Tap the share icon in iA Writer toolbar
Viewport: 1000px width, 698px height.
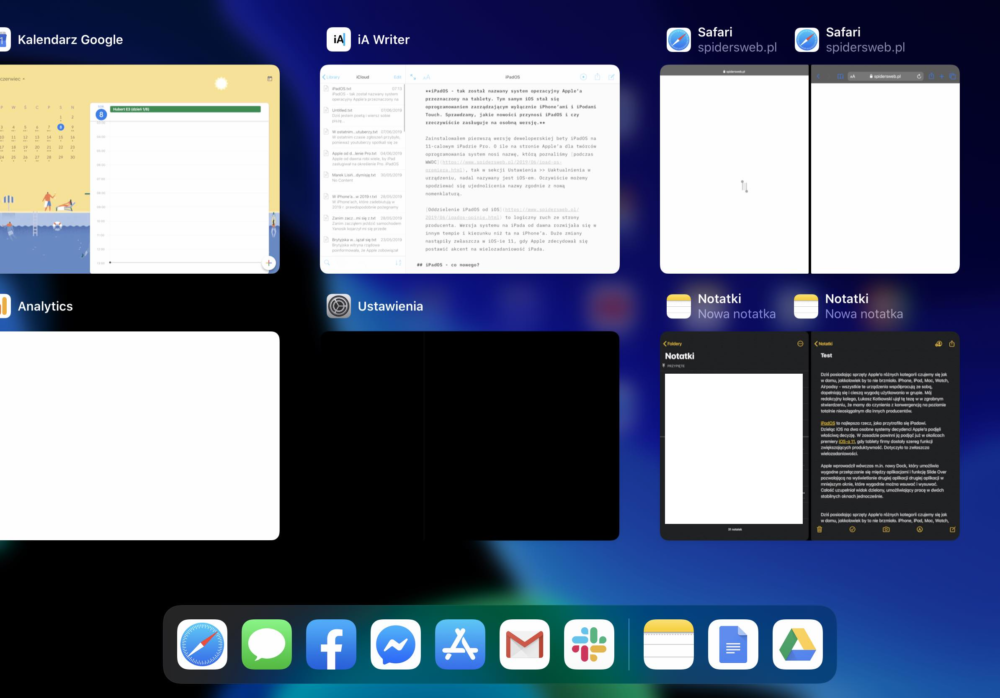(597, 77)
